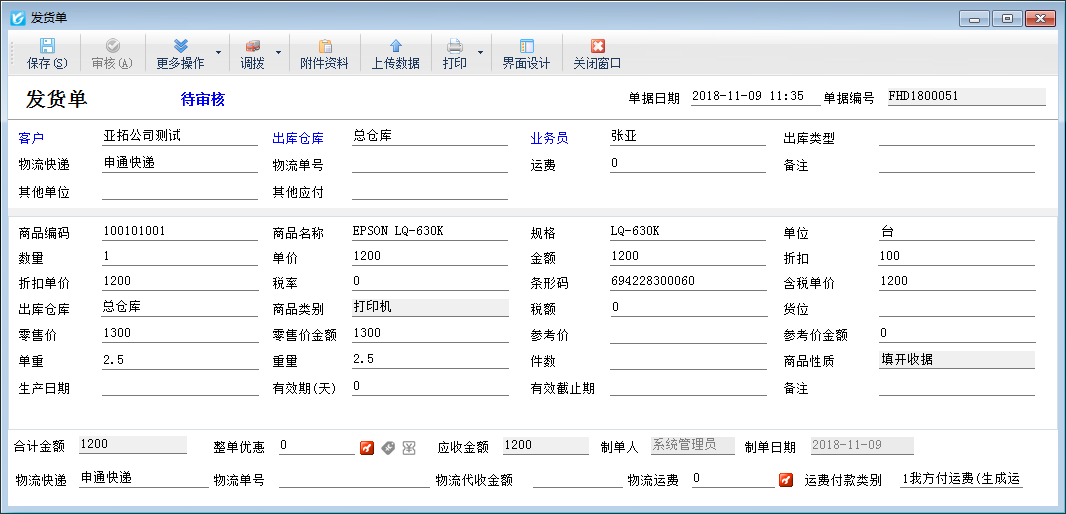Click the red icon beside 物流运费 field
The width and height of the screenshot is (1066, 514).
[785, 480]
